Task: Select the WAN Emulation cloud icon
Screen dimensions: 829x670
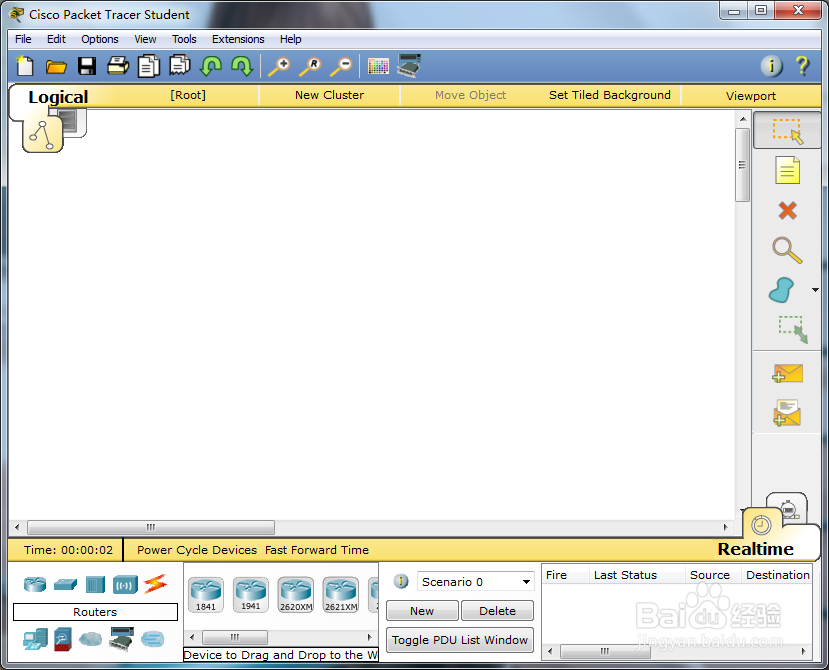Action: pyautogui.click(x=90, y=639)
